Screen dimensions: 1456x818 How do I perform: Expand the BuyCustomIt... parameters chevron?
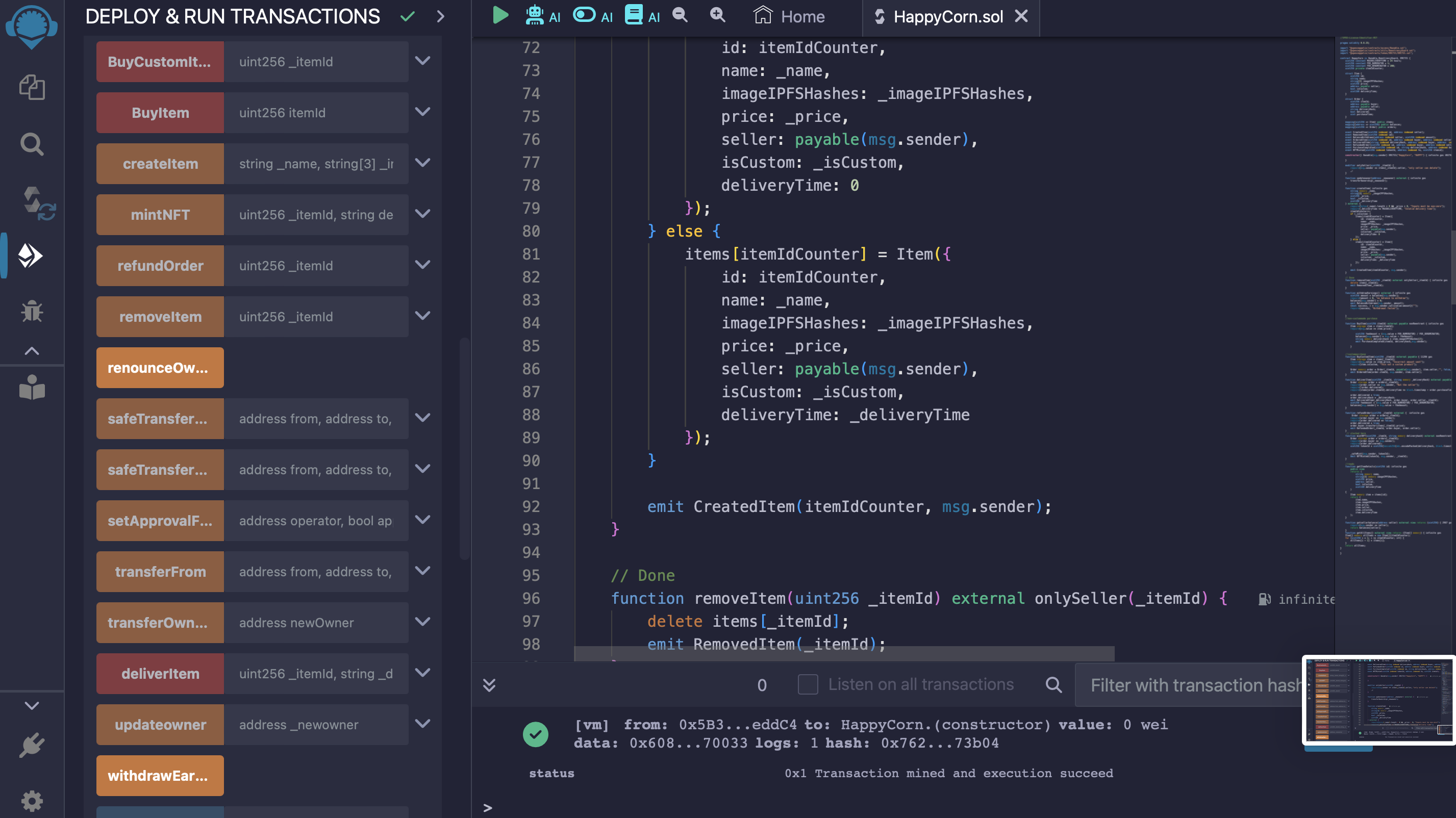[x=423, y=61]
